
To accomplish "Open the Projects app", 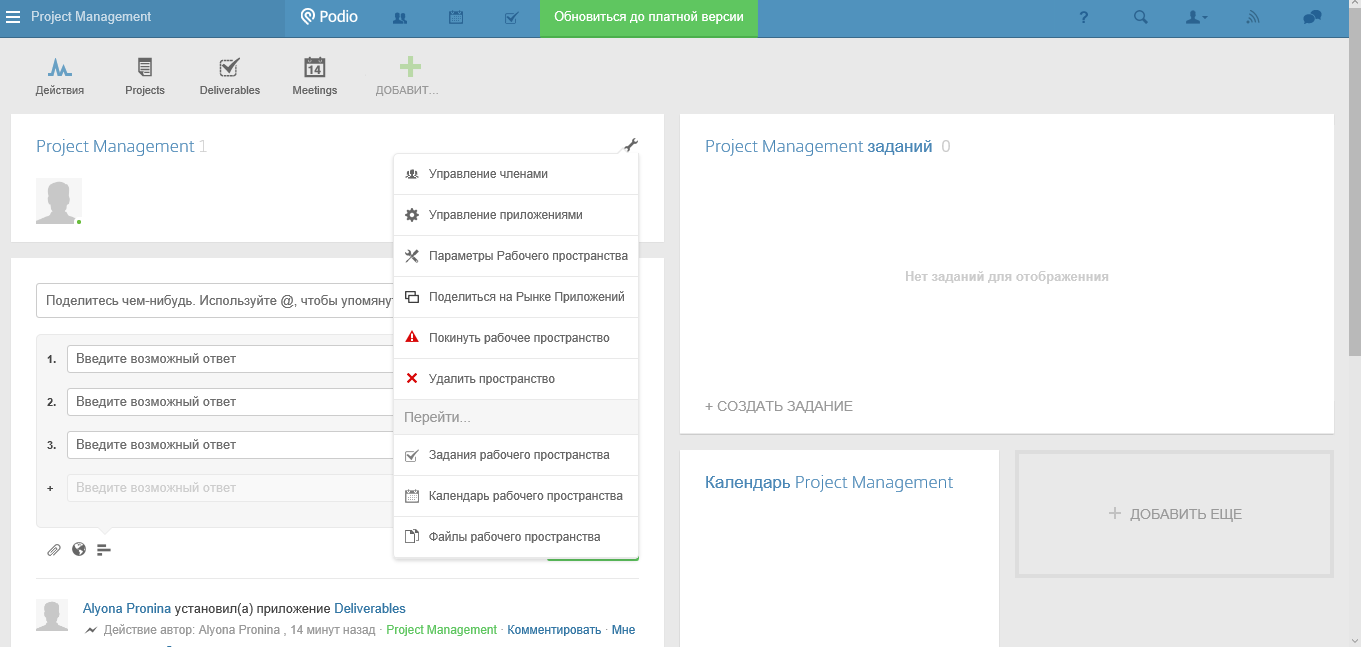I will pos(145,77).
